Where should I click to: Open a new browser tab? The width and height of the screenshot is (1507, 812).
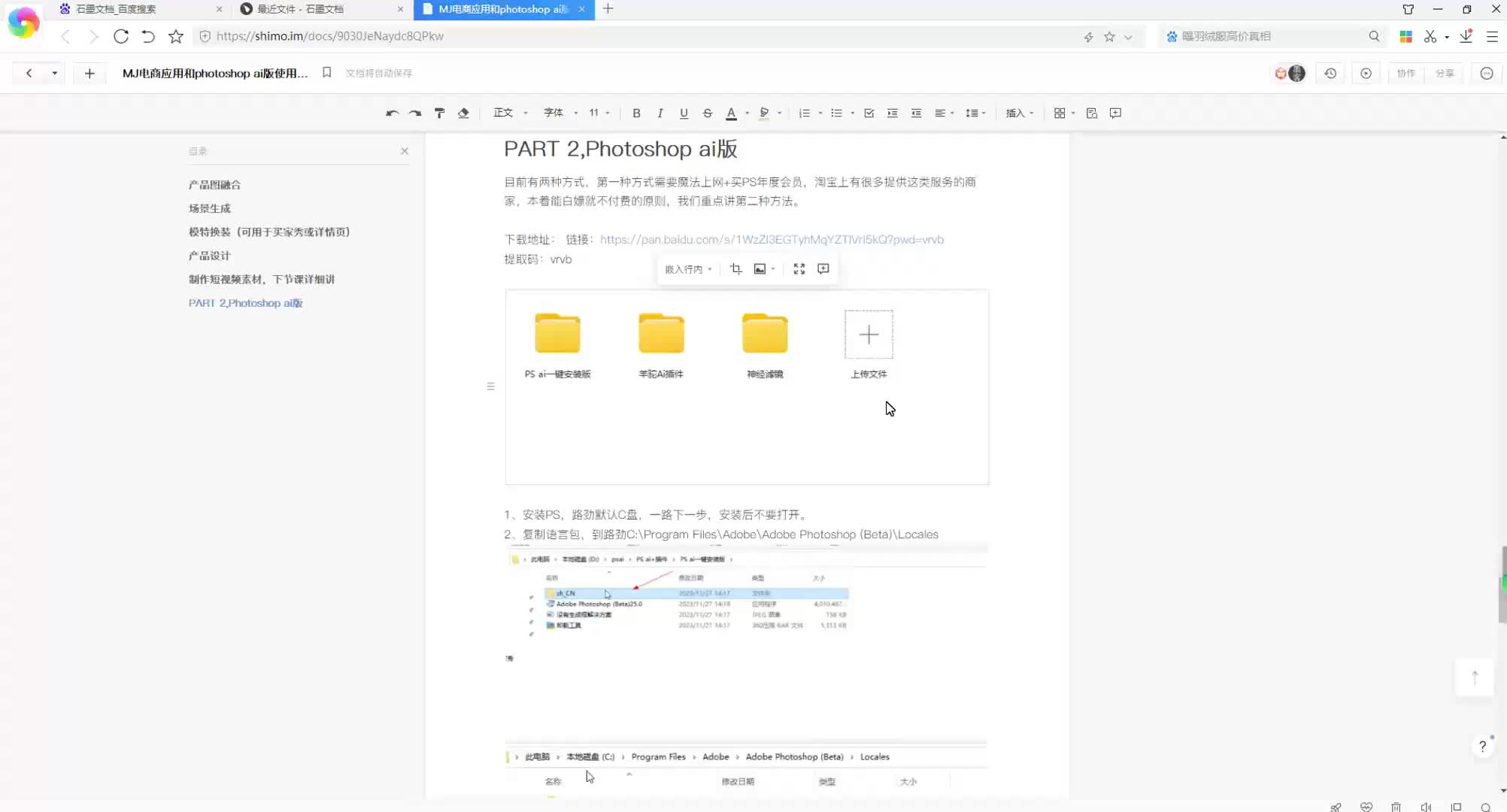click(608, 9)
